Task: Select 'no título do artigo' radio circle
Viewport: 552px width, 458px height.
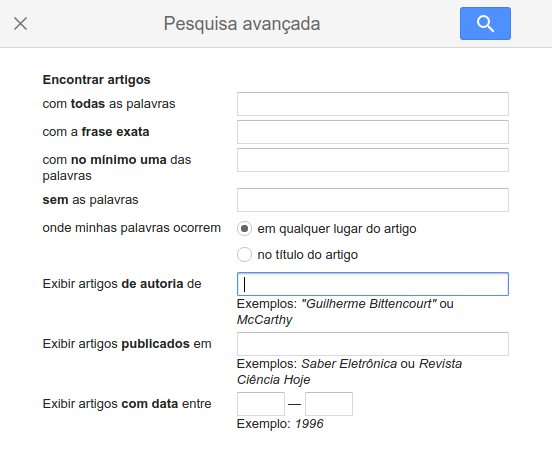Action: (x=244, y=255)
